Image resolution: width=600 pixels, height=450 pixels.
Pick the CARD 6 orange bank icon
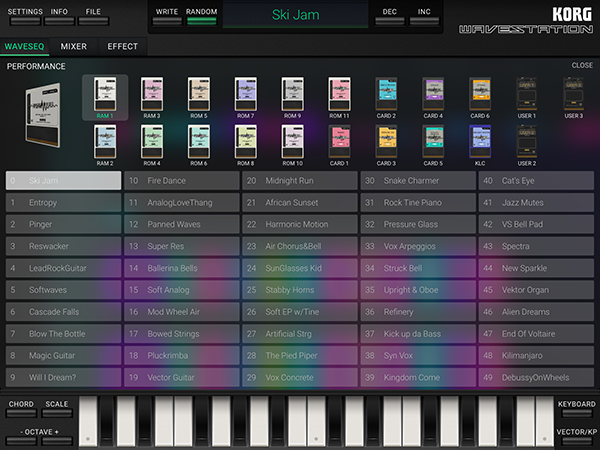tap(480, 95)
